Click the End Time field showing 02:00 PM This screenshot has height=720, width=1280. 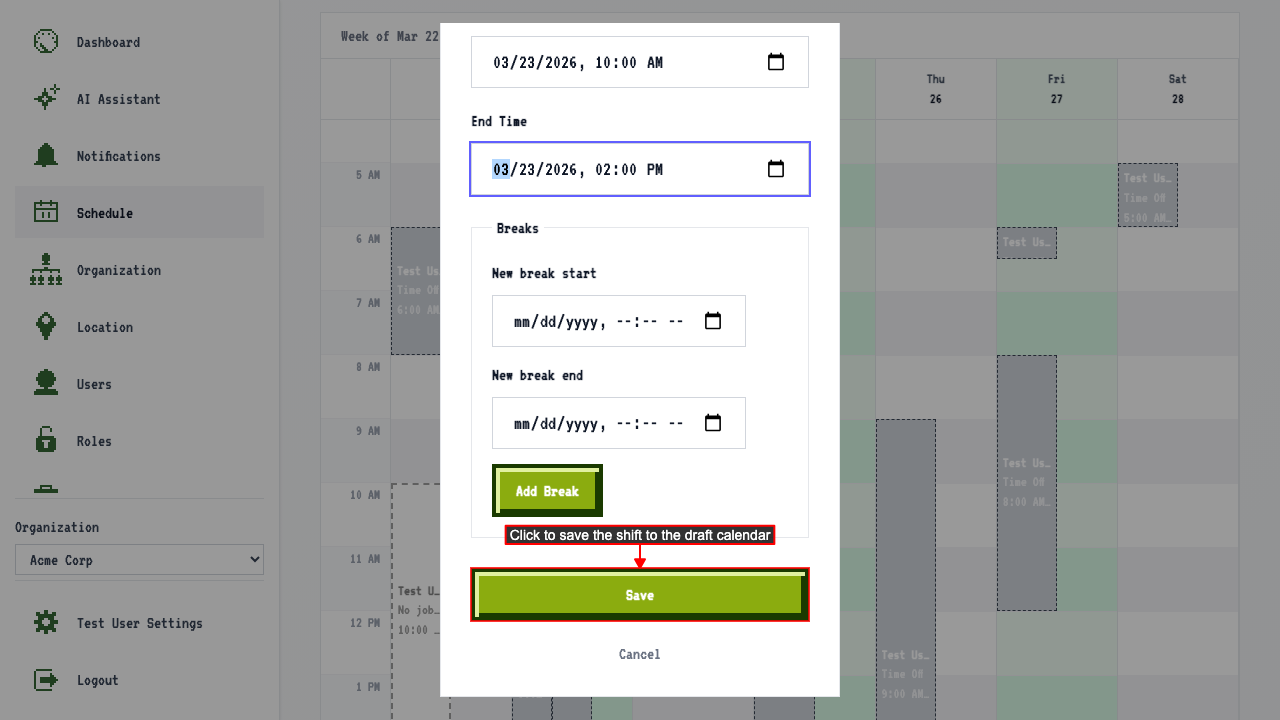click(x=640, y=169)
